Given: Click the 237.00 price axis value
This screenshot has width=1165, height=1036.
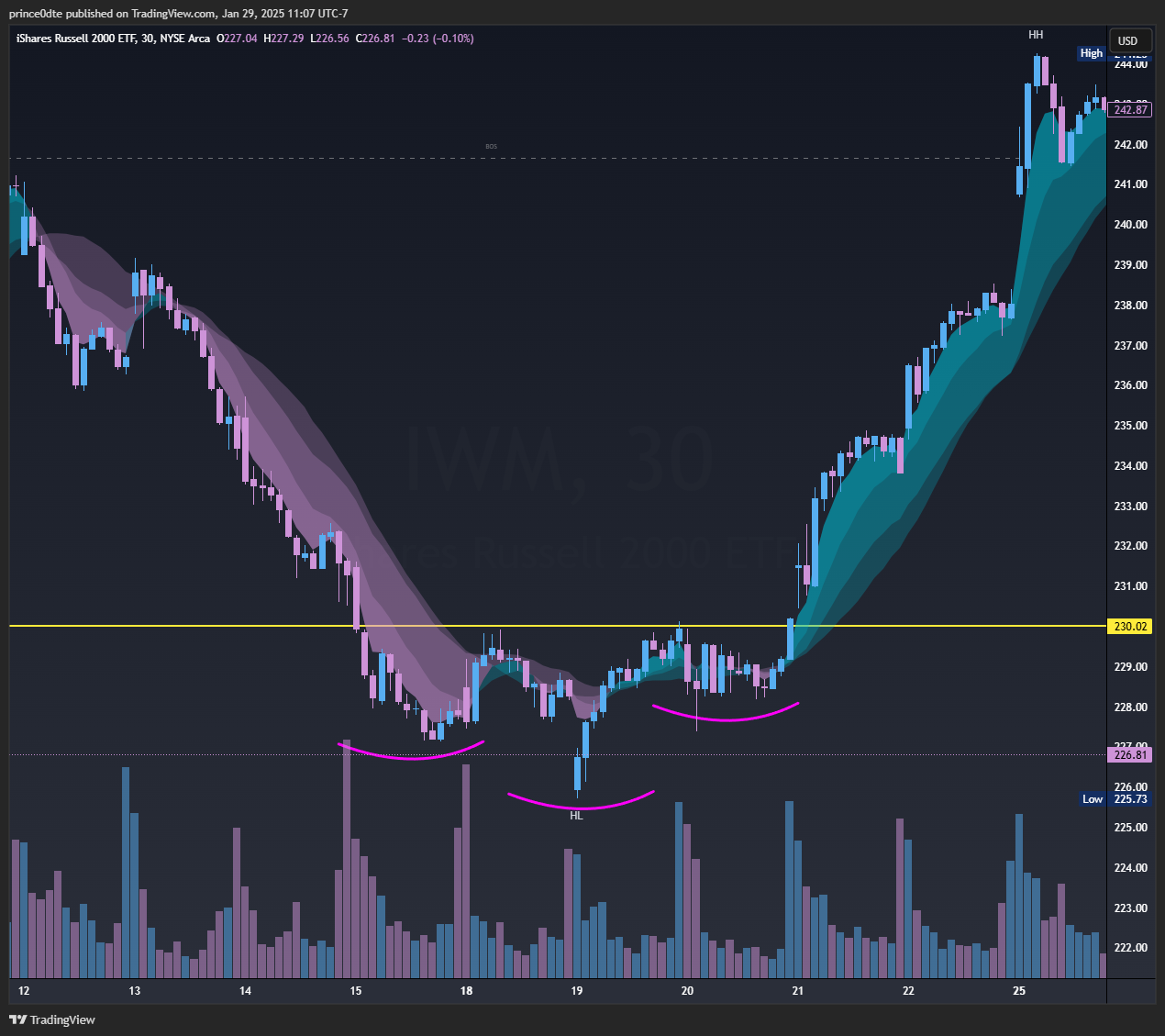Looking at the screenshot, I should click(x=1130, y=346).
